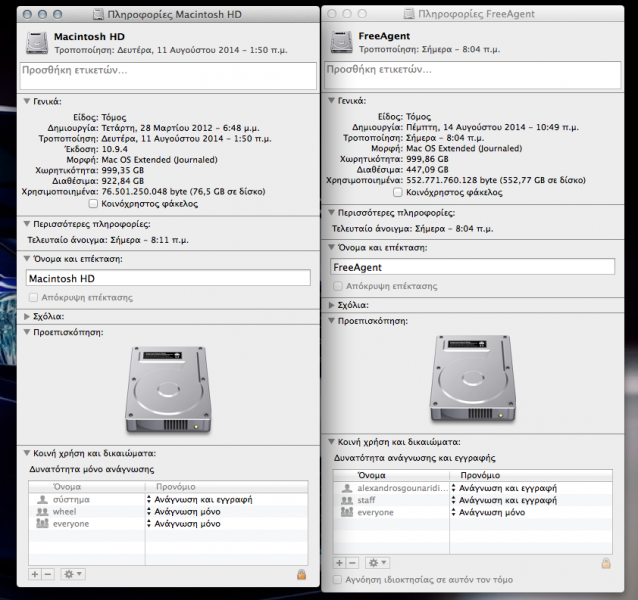The width and height of the screenshot is (638, 600).
Task: Select everyone icon in Macintosh HD permissions
Action: click(x=42, y=524)
